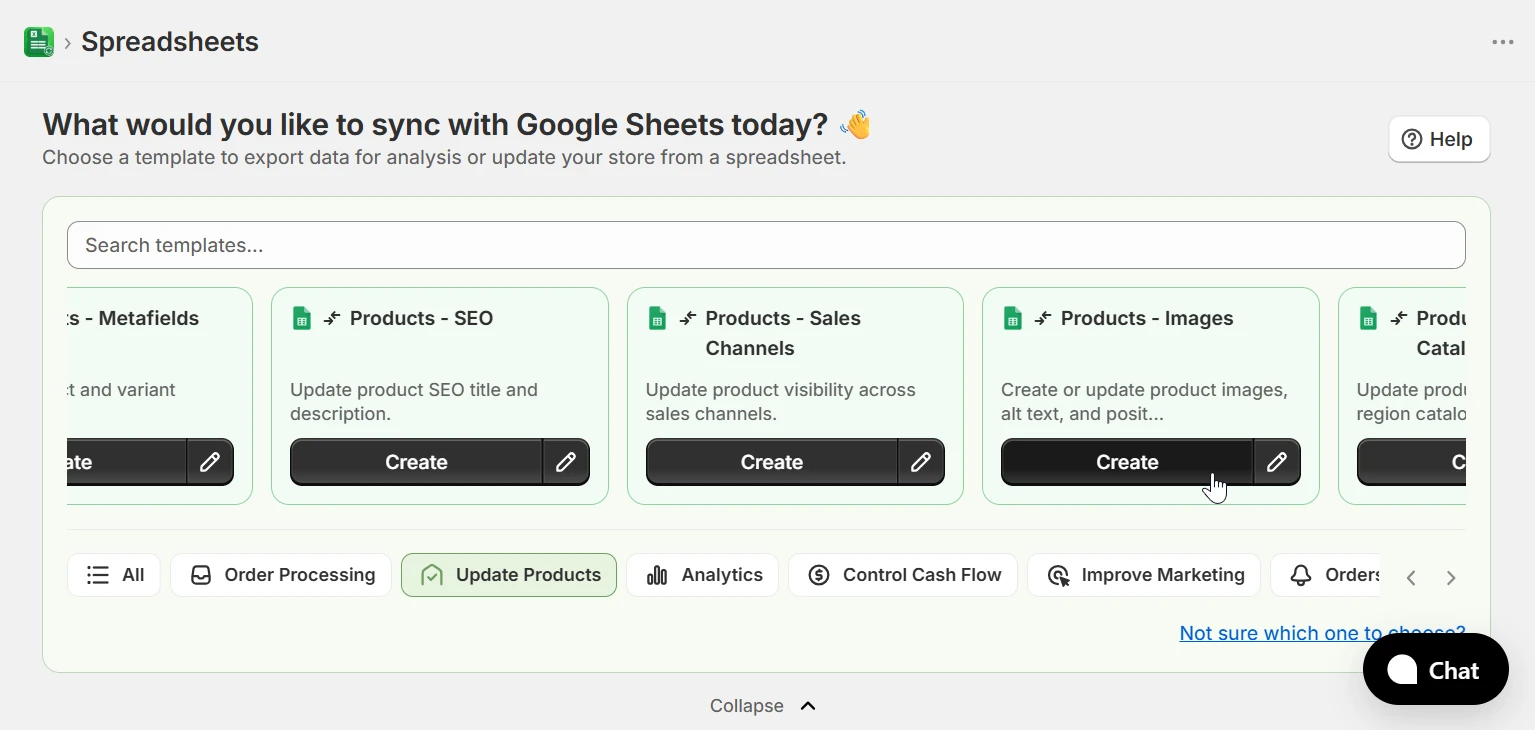
Task: Click the sheet icon on Products - SEO
Action: (301, 318)
